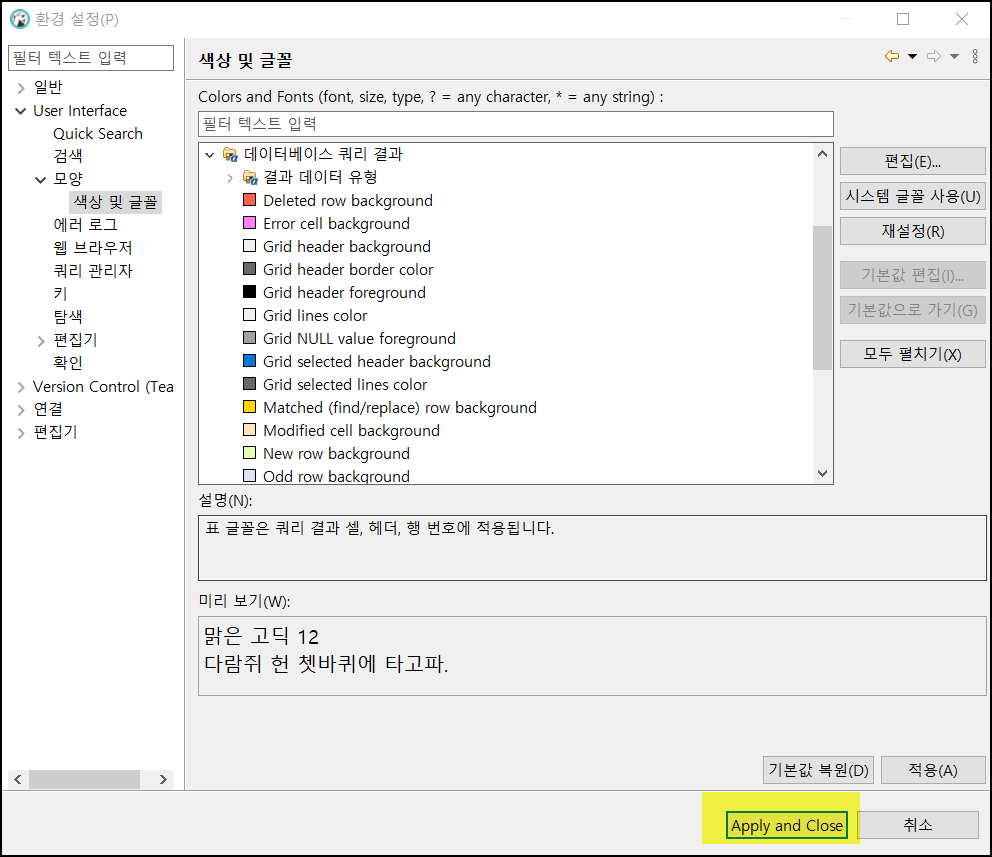Screen dimensions: 992x857
Task: Open the 에러 로그 preferences page
Action: pos(85,225)
